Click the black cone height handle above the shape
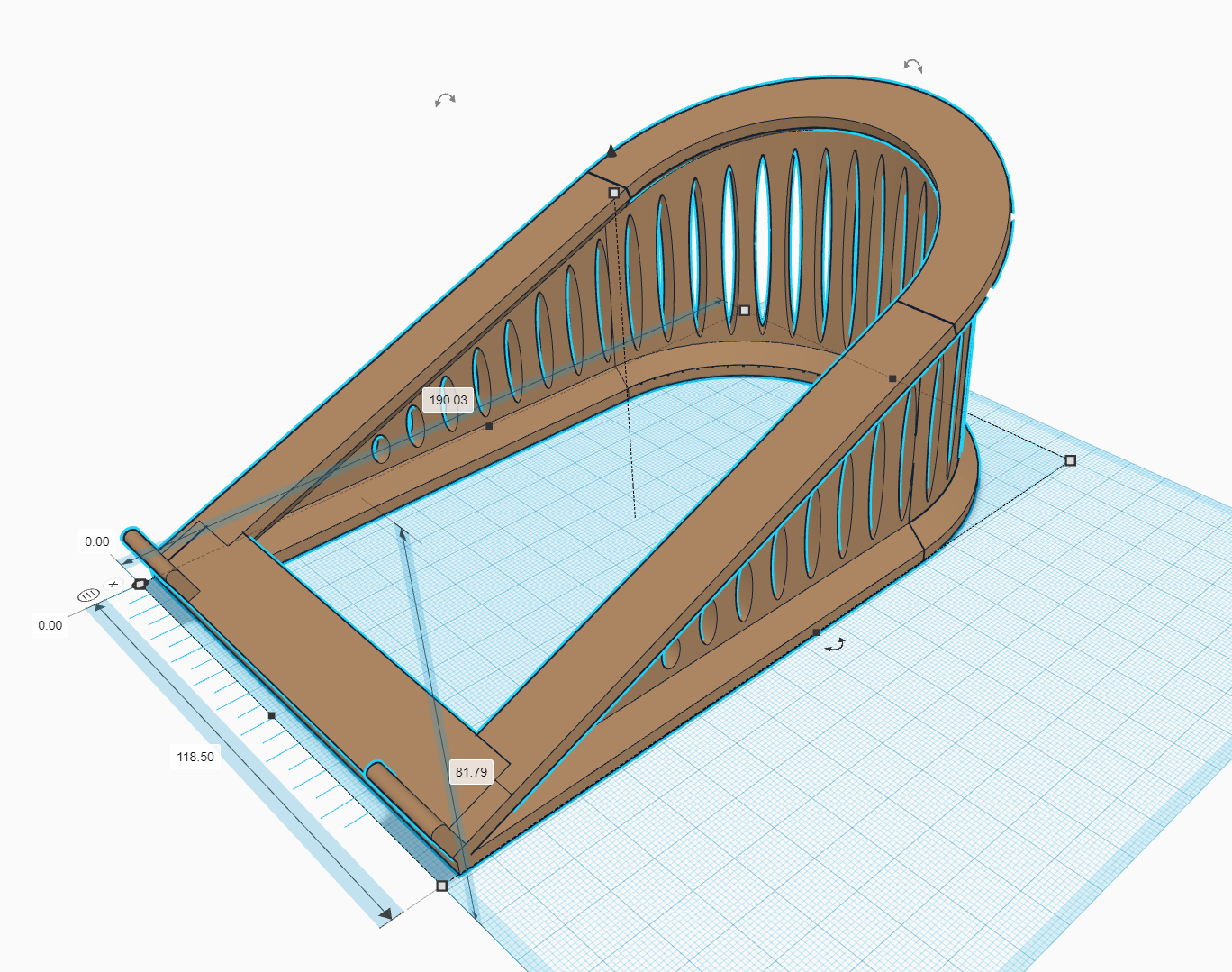The height and width of the screenshot is (972, 1232). click(x=612, y=151)
